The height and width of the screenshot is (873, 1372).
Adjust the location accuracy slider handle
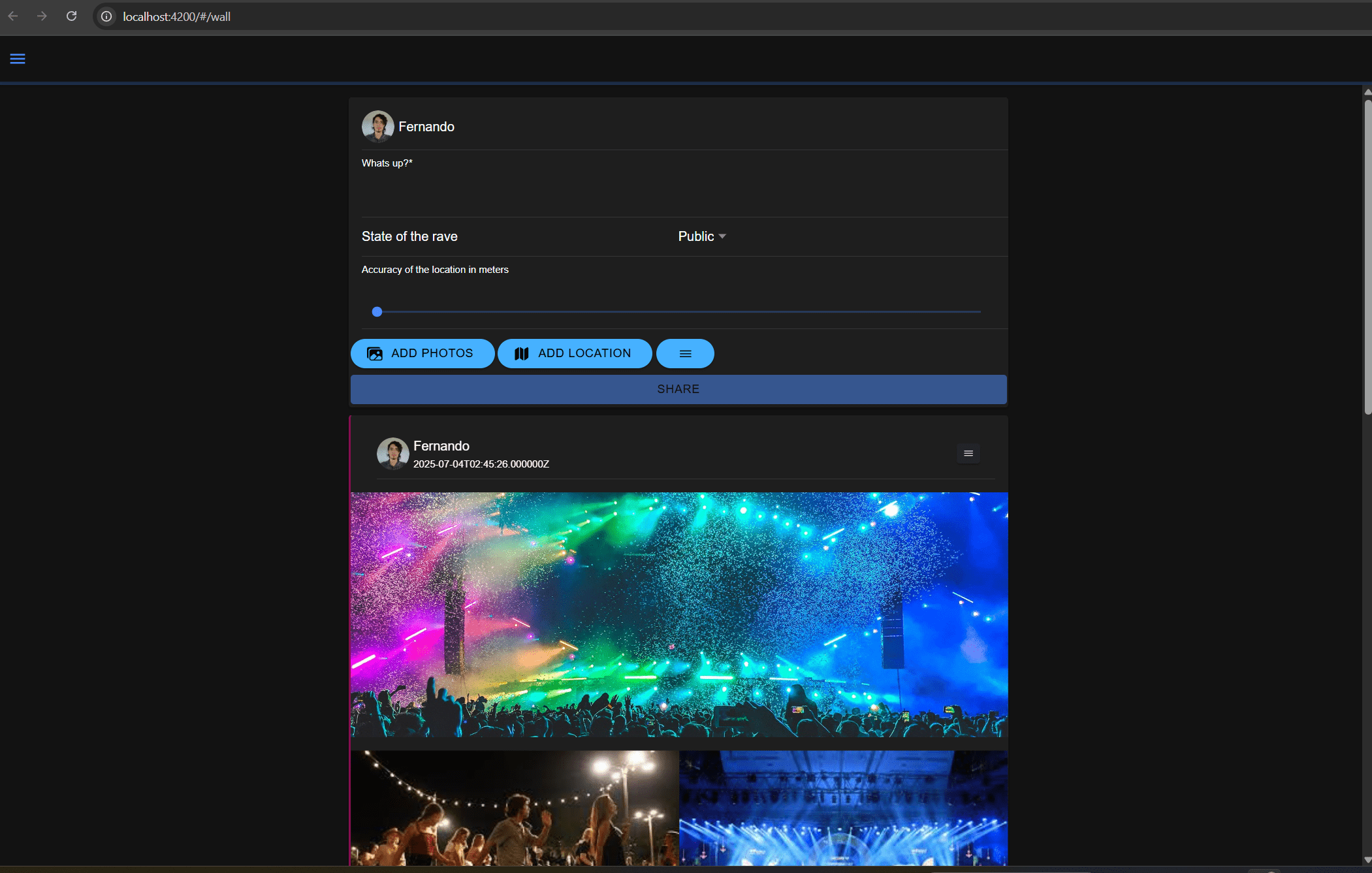point(377,311)
